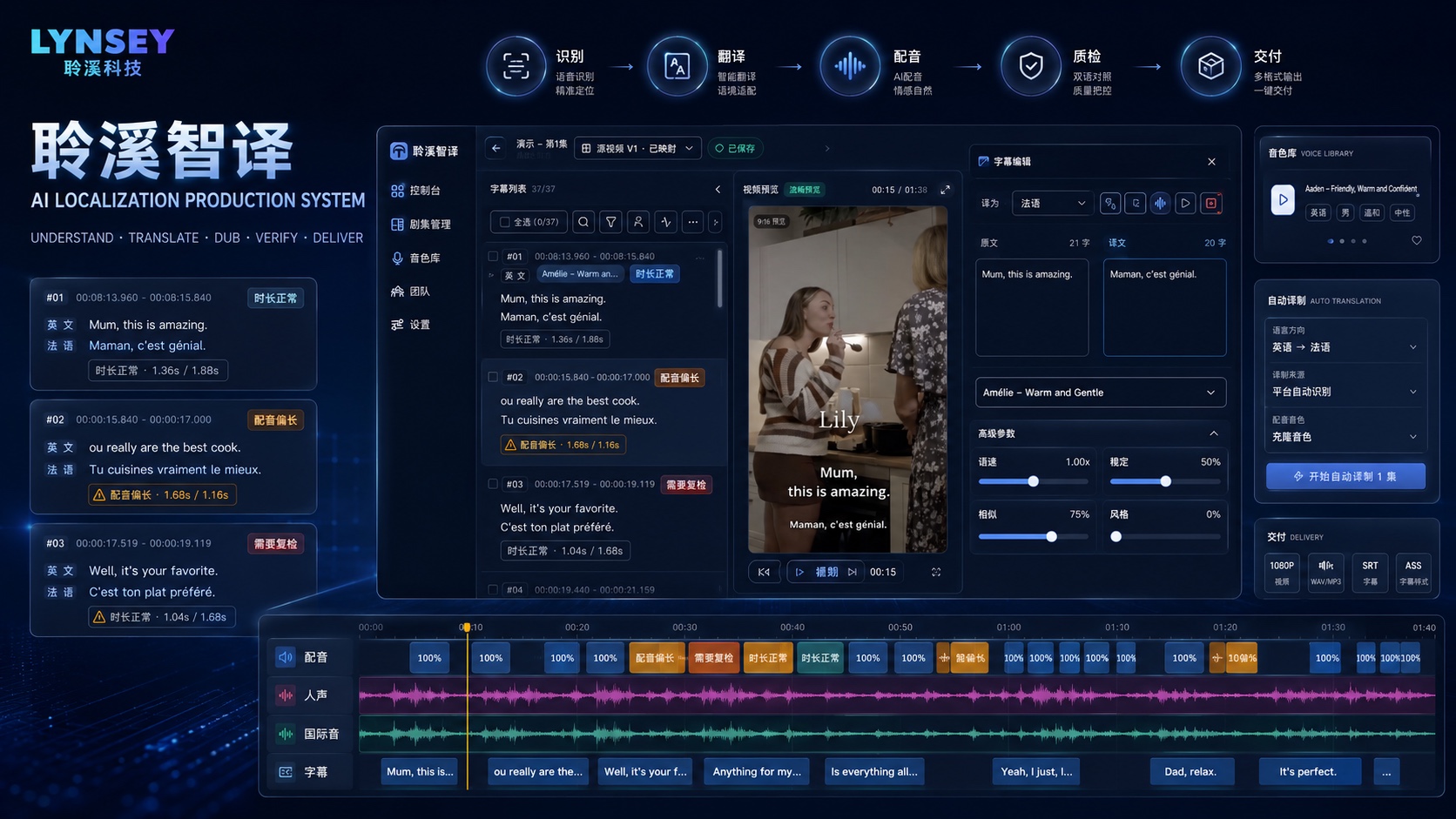Click the 字幕 track caption icon
1456x819 pixels.
pyautogui.click(x=286, y=772)
